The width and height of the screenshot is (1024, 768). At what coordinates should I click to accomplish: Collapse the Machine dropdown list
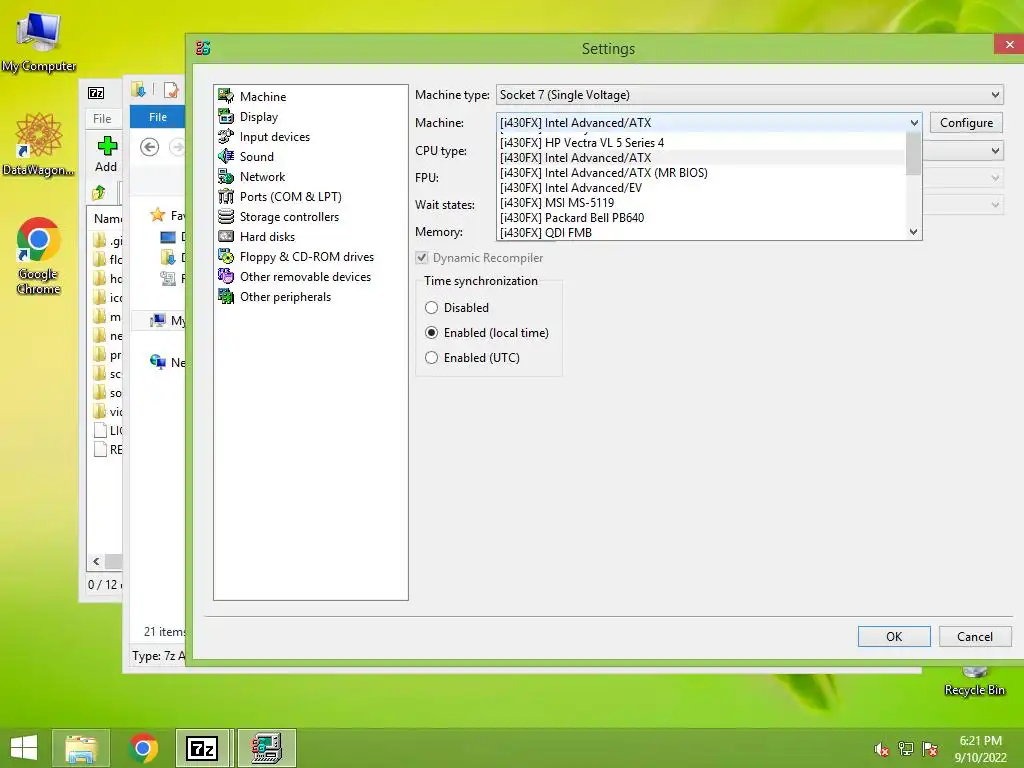coord(914,123)
